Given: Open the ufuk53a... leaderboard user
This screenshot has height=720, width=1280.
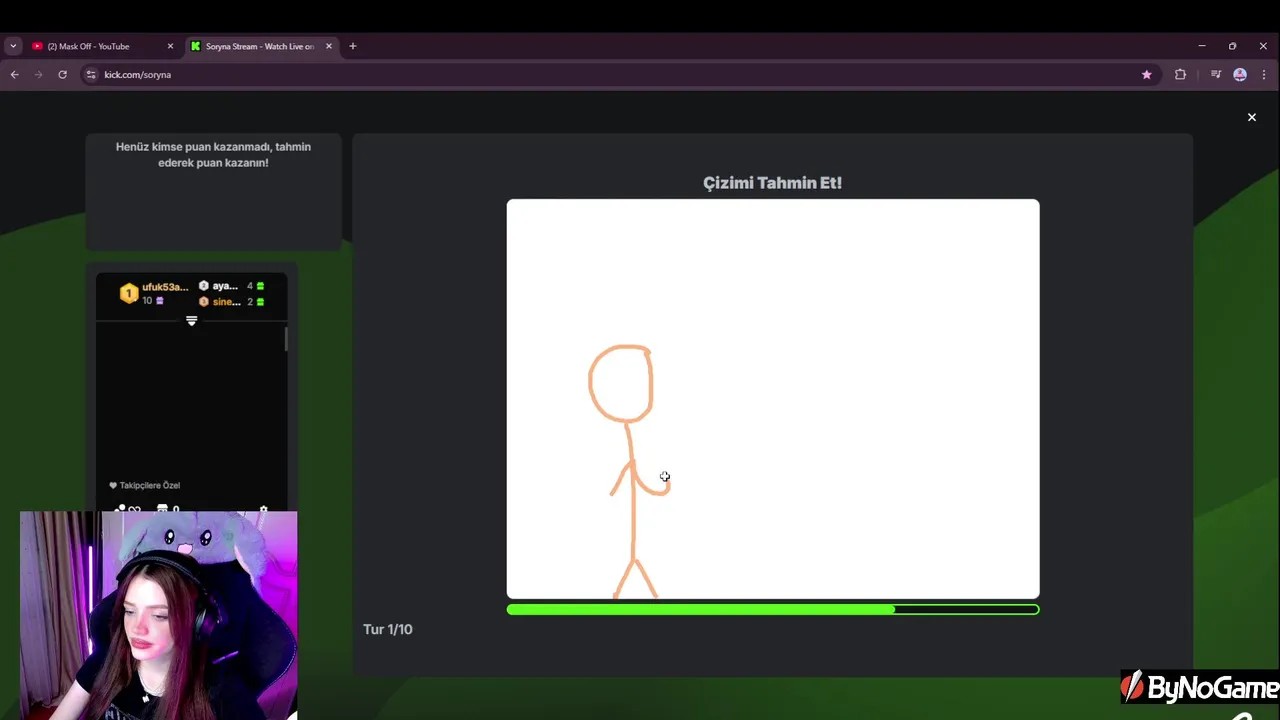Looking at the screenshot, I should [165, 287].
